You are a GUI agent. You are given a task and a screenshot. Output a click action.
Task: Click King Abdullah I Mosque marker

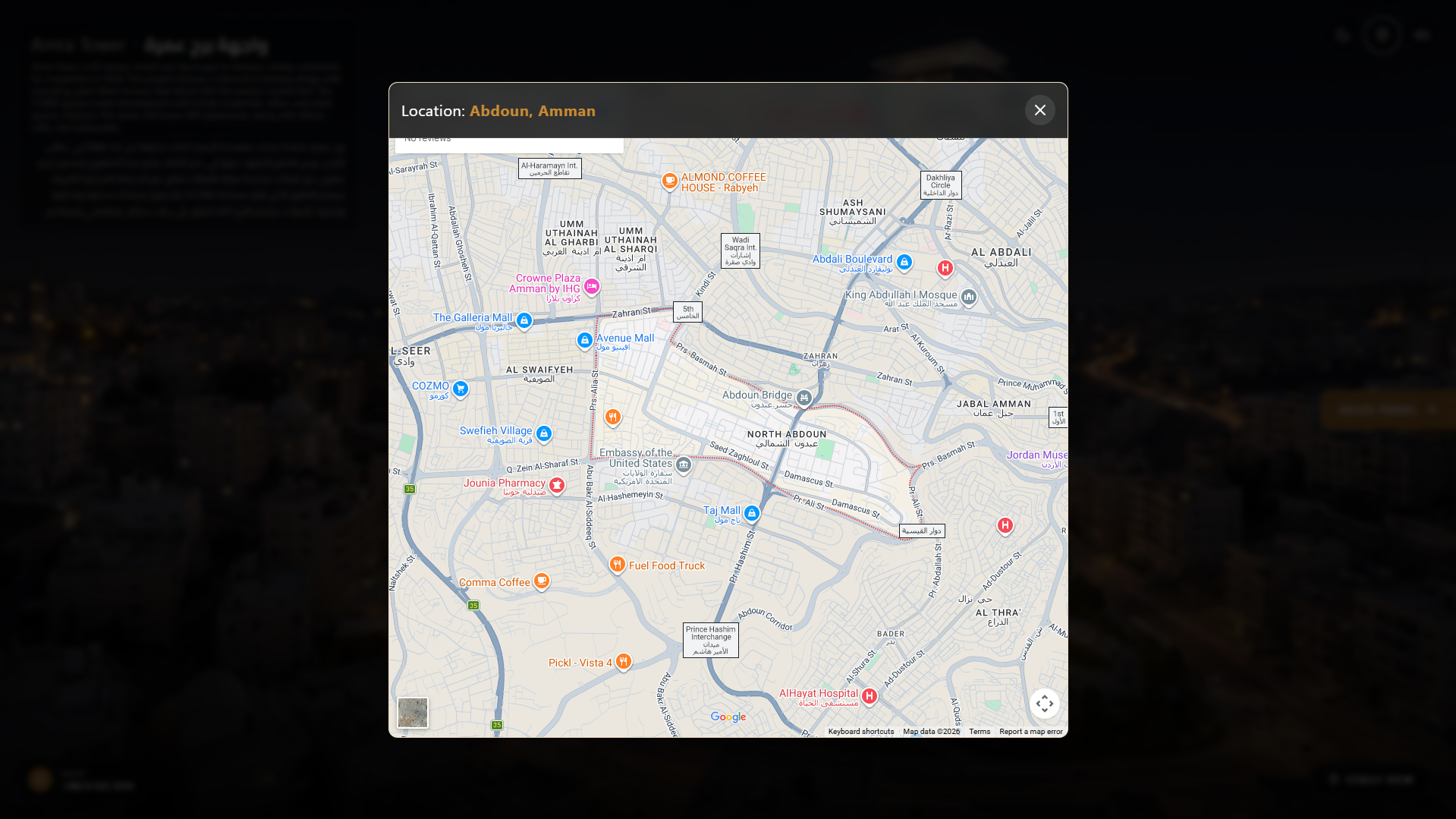coord(968,298)
